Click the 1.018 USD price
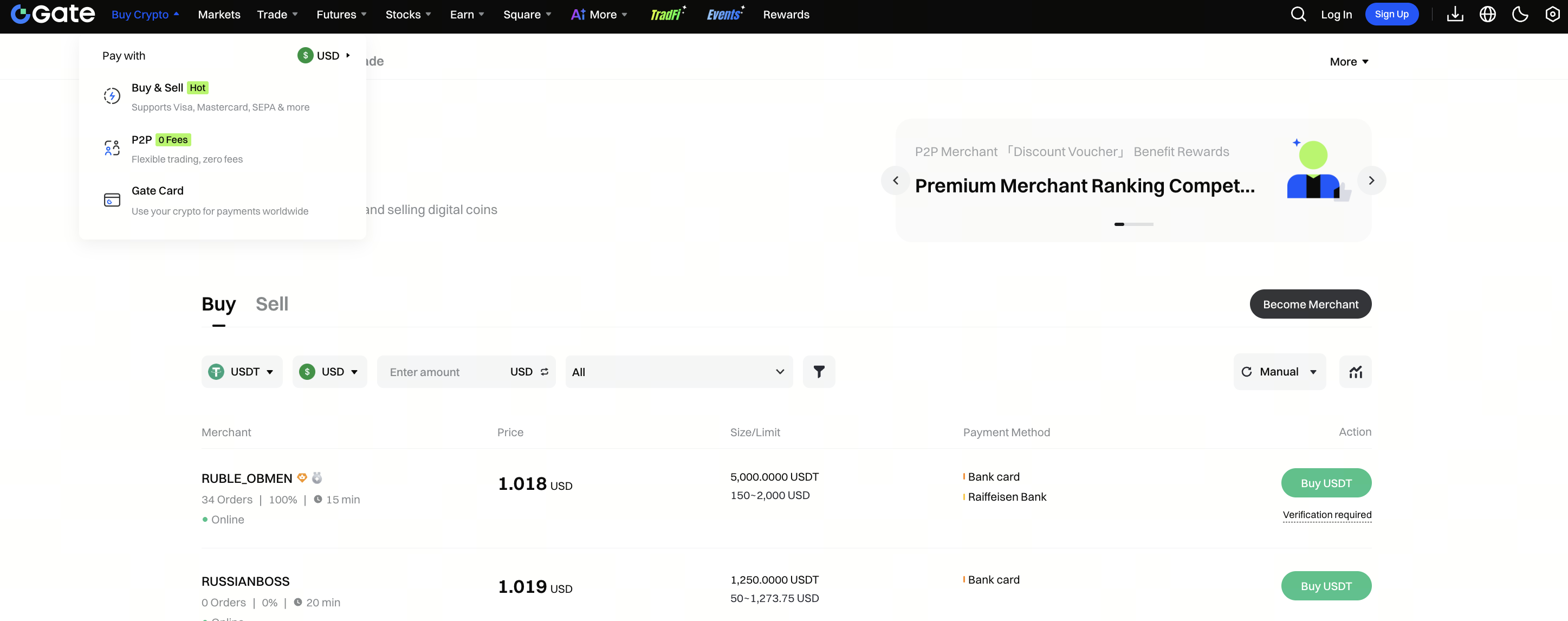Image resolution: width=1568 pixels, height=621 pixels. (535, 483)
